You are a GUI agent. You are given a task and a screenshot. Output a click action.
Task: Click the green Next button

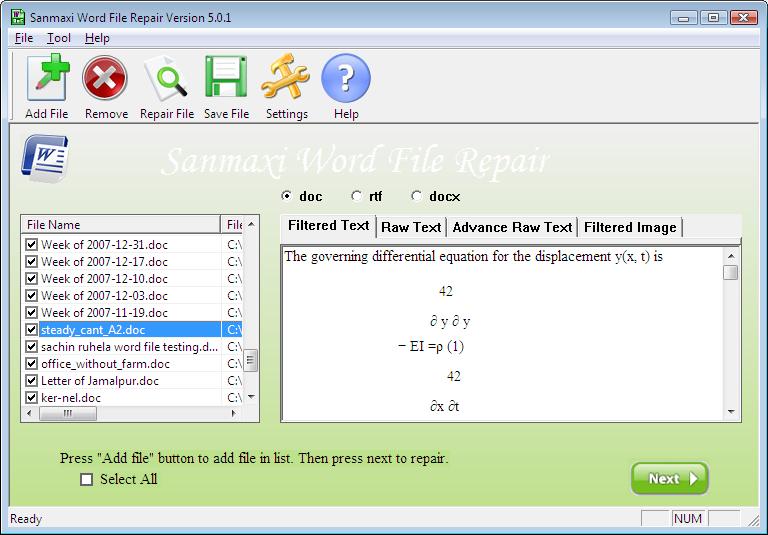670,478
